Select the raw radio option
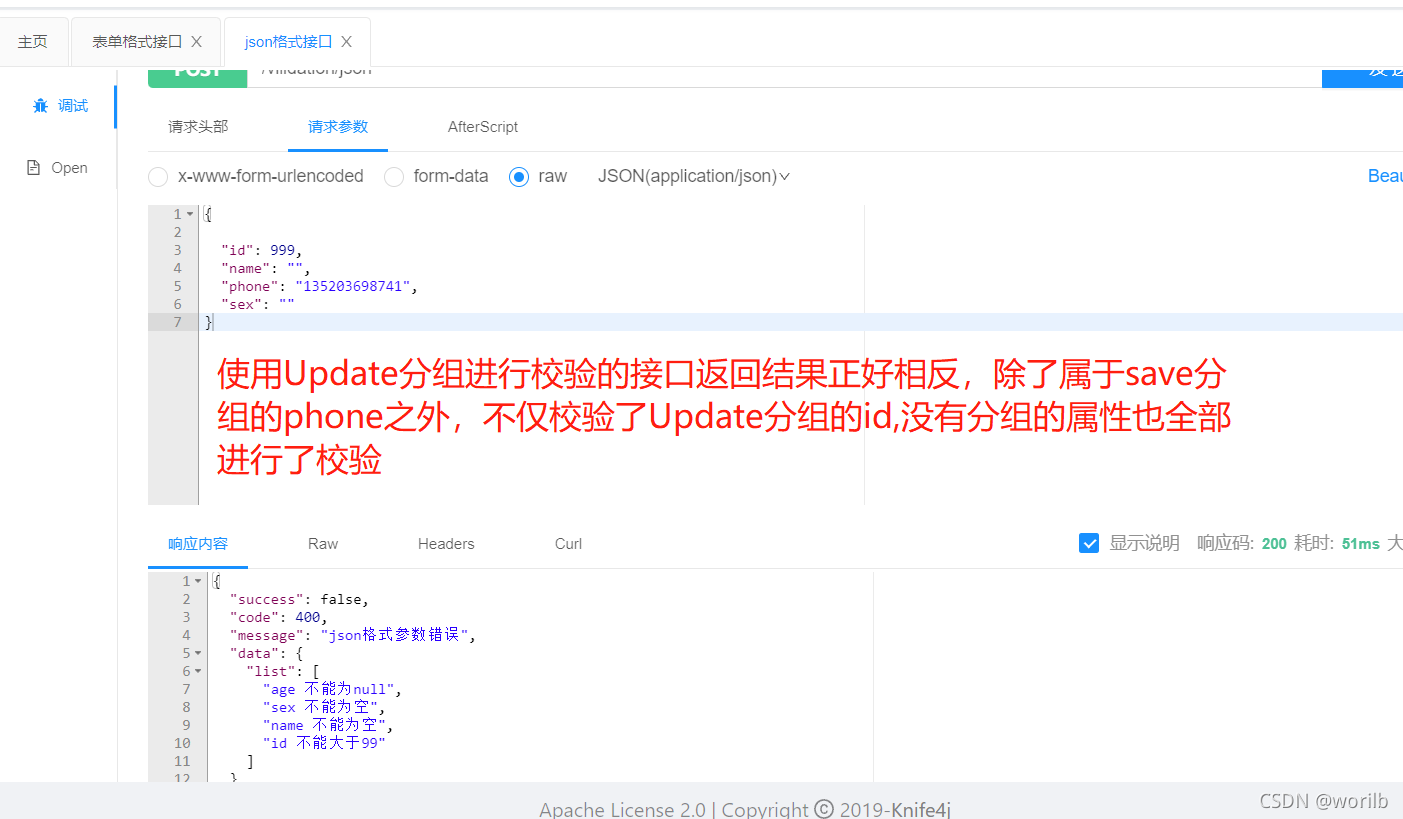 pos(518,177)
